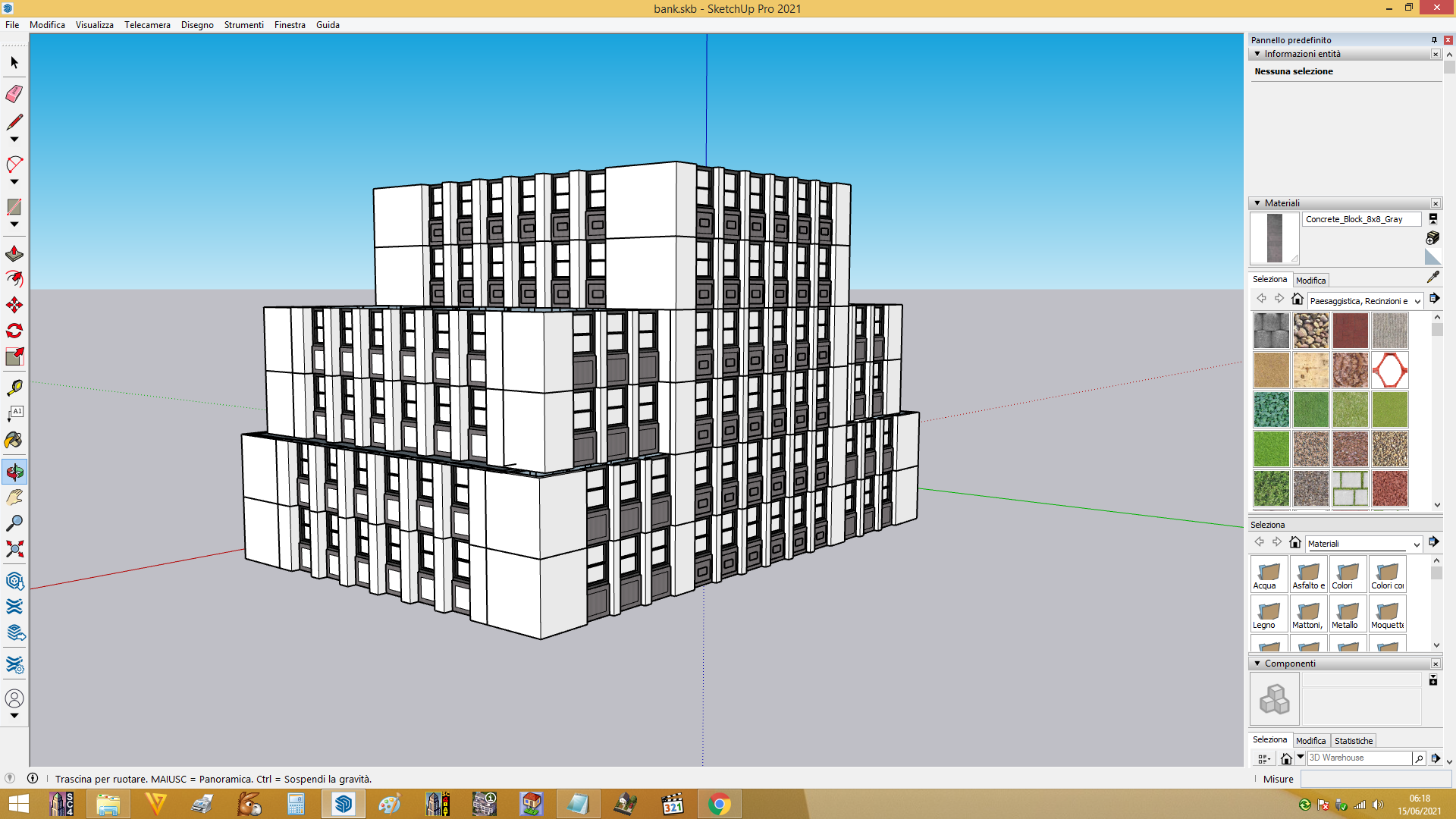The image size is (1456, 819).
Task: Open Extension Warehouse icon
Action: pyautogui.click(x=14, y=607)
